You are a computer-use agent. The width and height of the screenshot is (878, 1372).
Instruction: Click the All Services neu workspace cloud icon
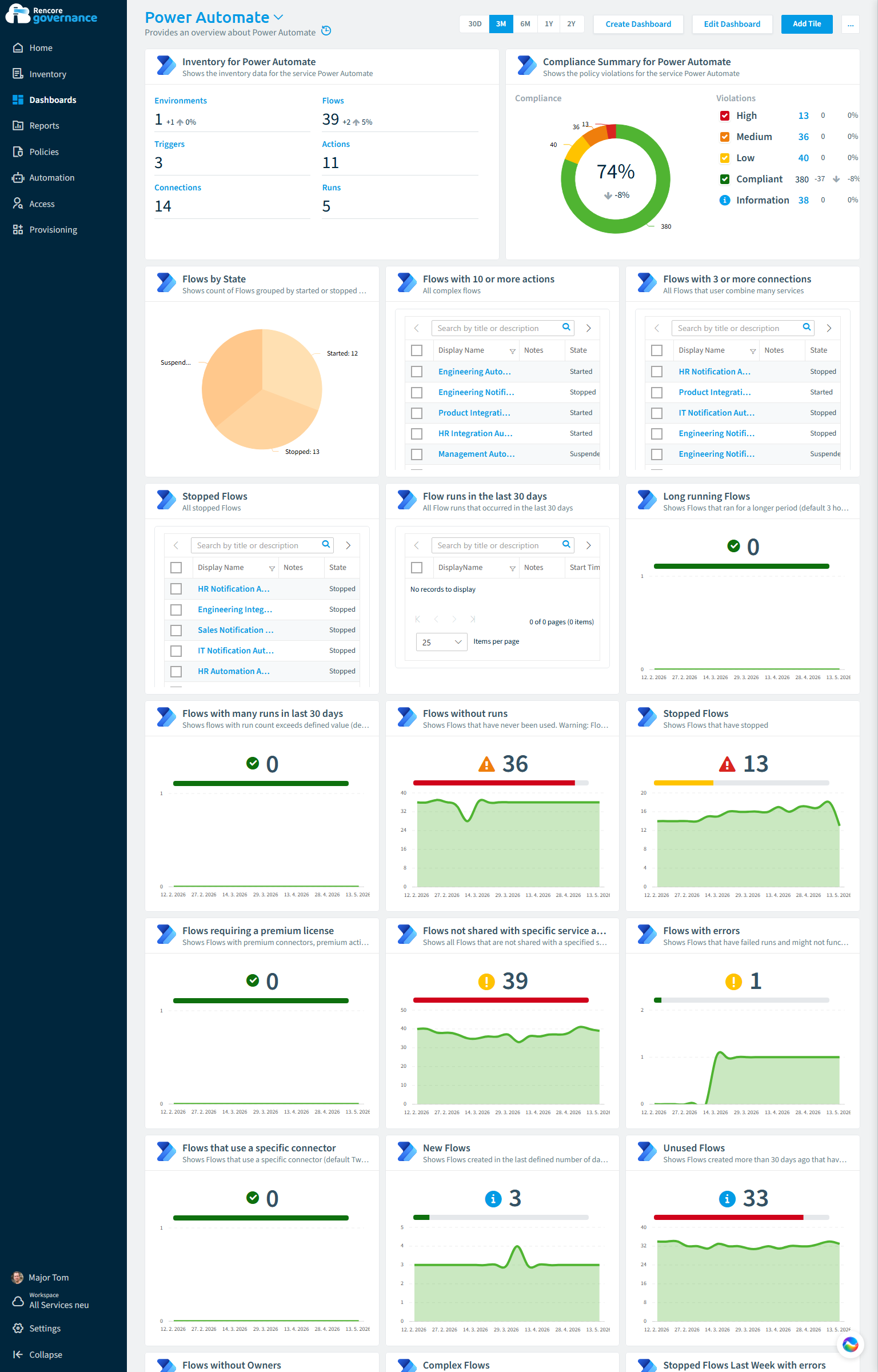coord(18,1302)
